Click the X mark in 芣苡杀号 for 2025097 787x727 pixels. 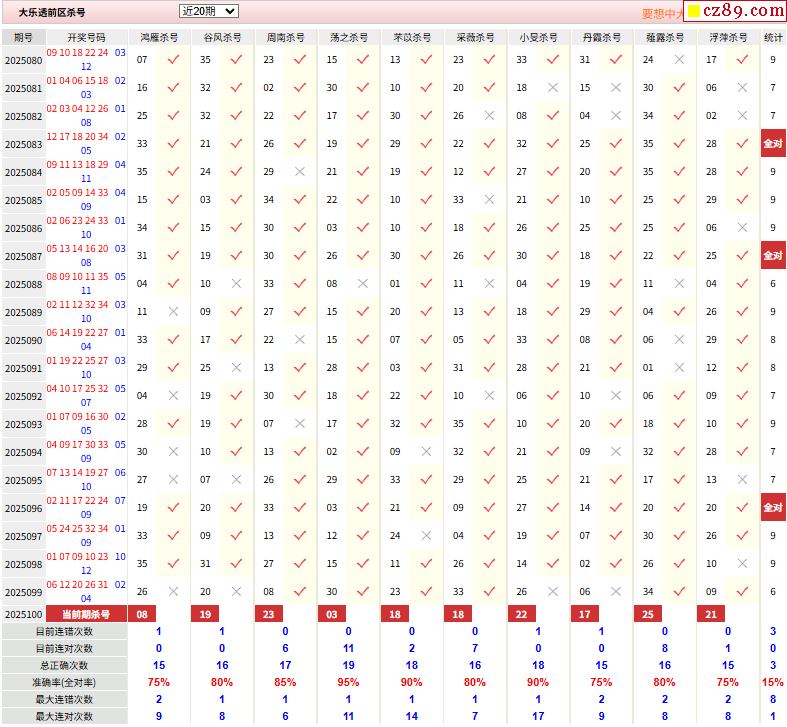point(426,536)
